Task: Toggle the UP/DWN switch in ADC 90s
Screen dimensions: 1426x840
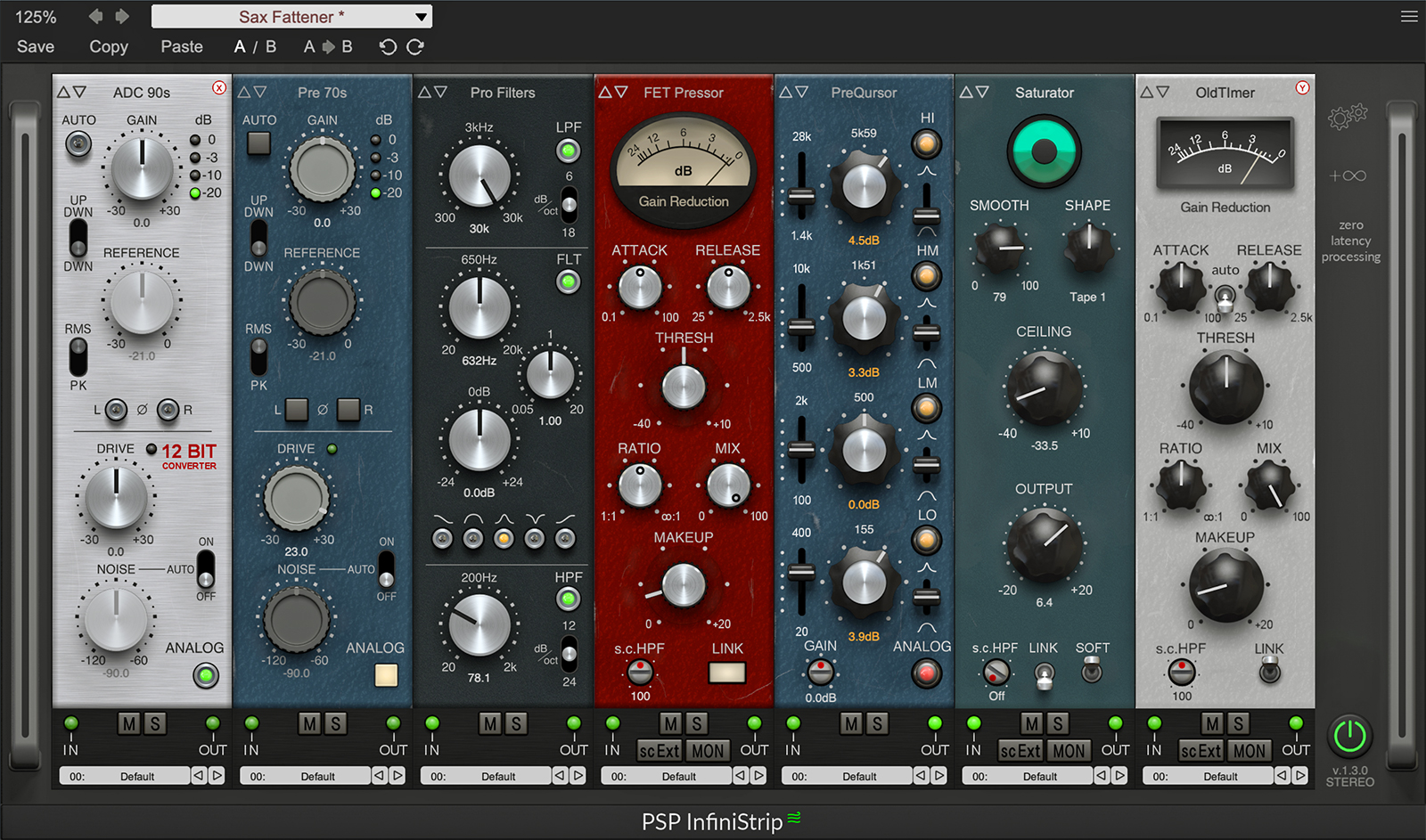Action: 78,236
